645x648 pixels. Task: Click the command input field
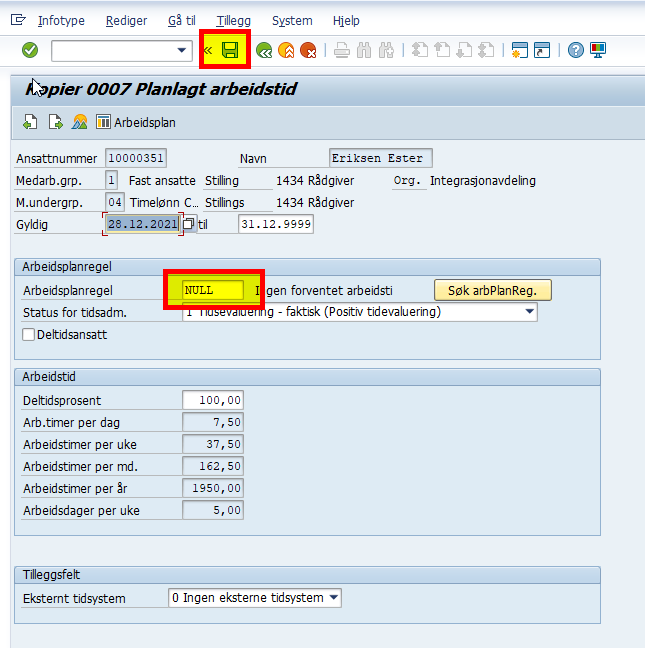coord(122,51)
